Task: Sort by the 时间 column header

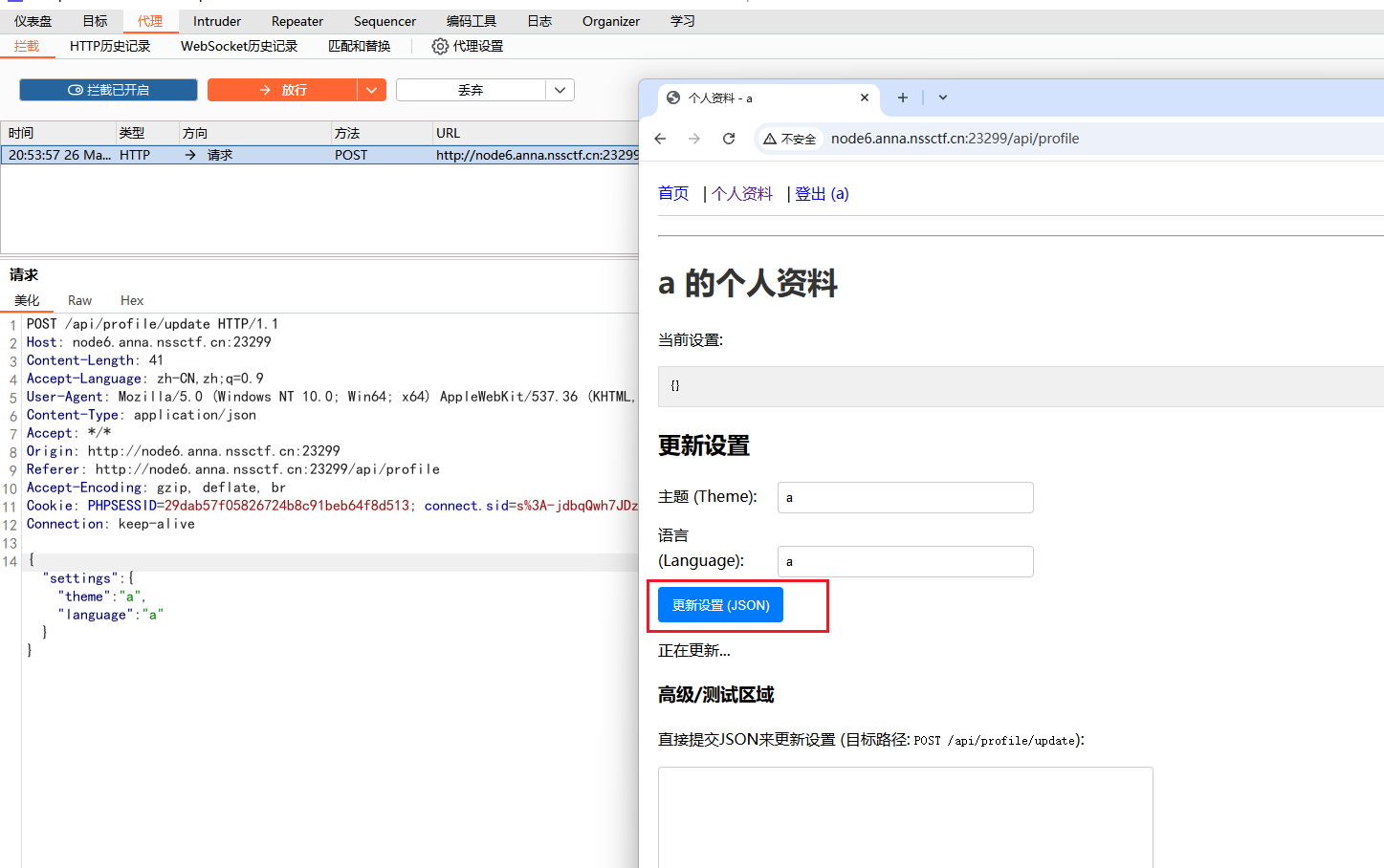Action: click(x=57, y=133)
